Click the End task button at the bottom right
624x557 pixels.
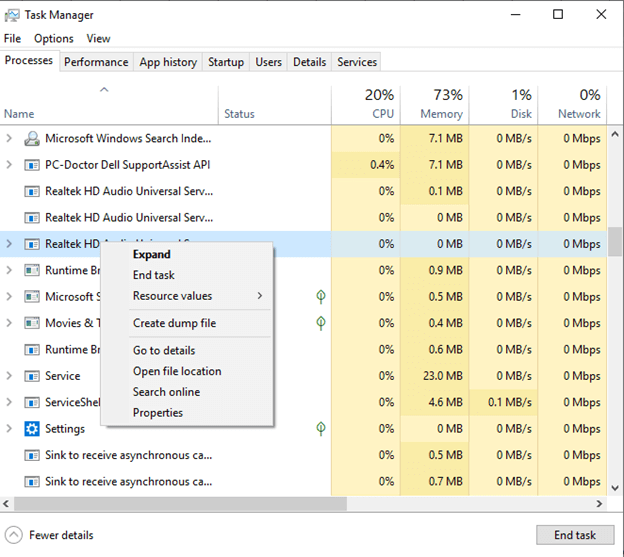575,536
